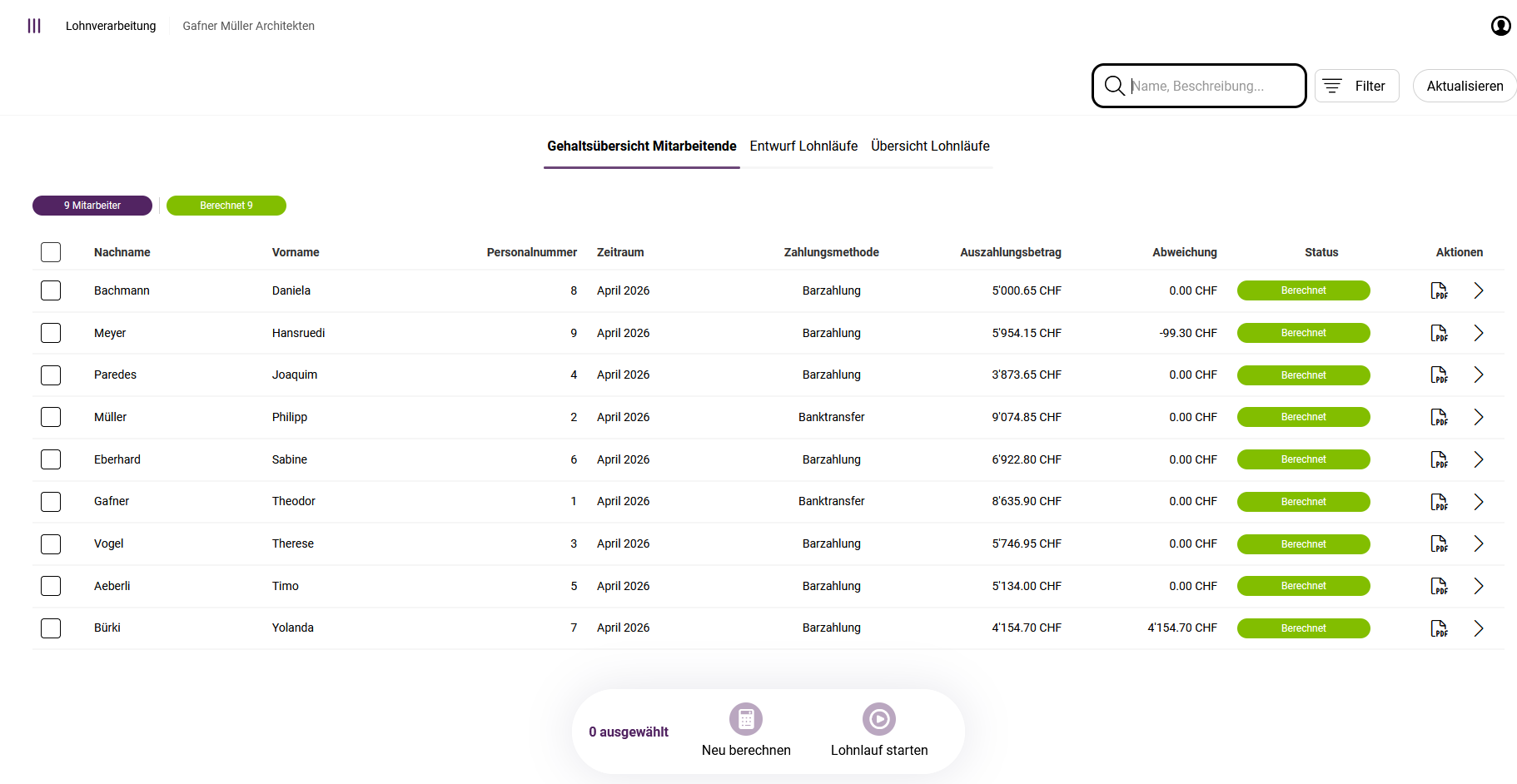The image size is (1517, 784).
Task: Click the Lohnlauf starten play icon
Action: 879,719
